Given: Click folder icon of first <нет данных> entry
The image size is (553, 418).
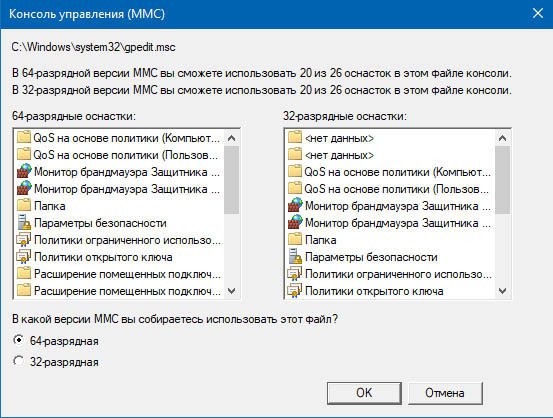Looking at the screenshot, I should 295,137.
